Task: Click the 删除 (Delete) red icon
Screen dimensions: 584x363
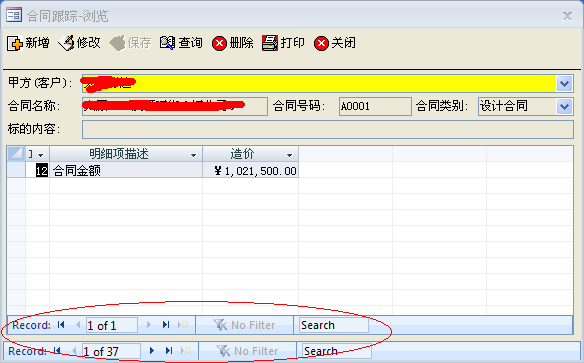Action: pyautogui.click(x=219, y=43)
